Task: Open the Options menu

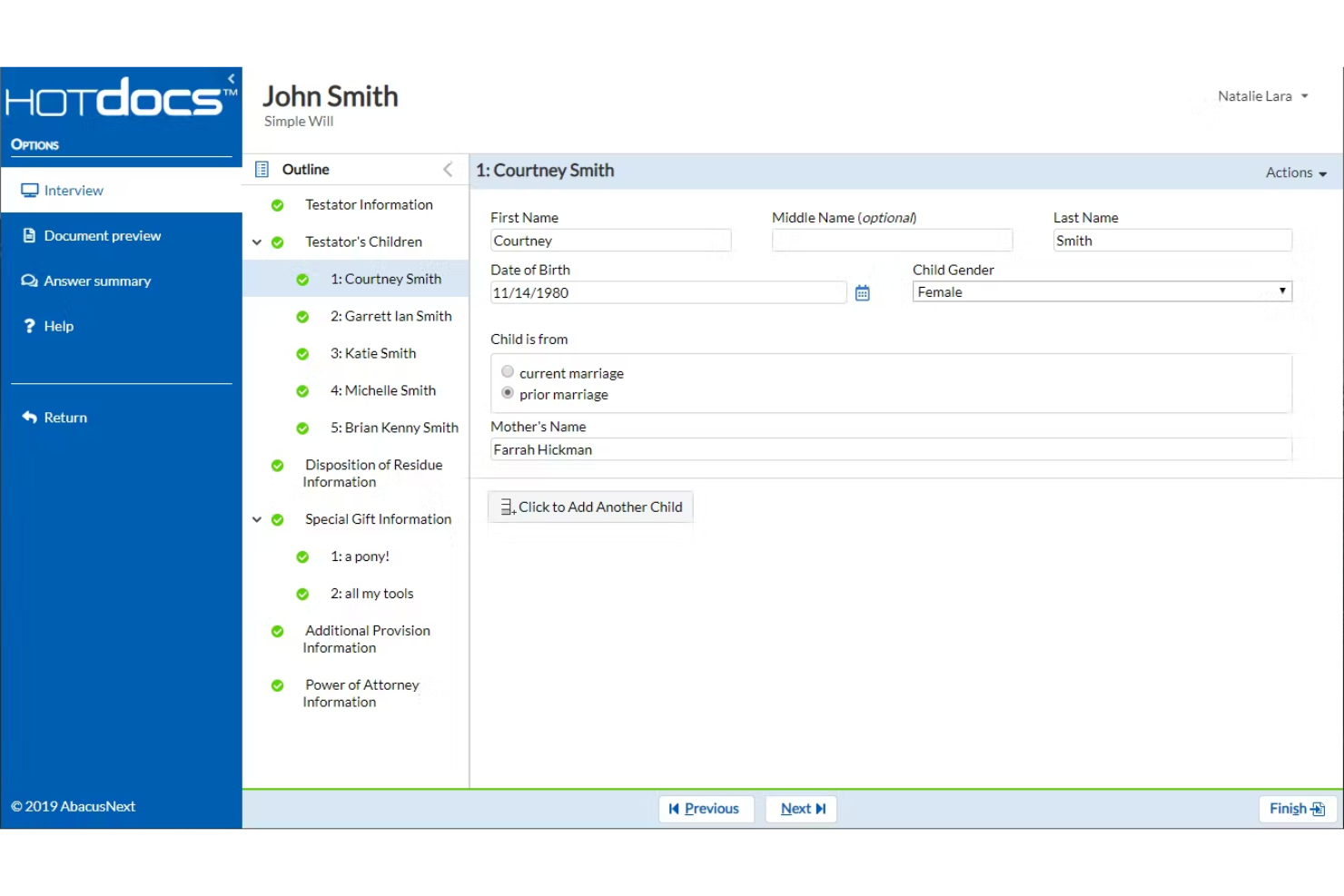Action: (x=35, y=144)
